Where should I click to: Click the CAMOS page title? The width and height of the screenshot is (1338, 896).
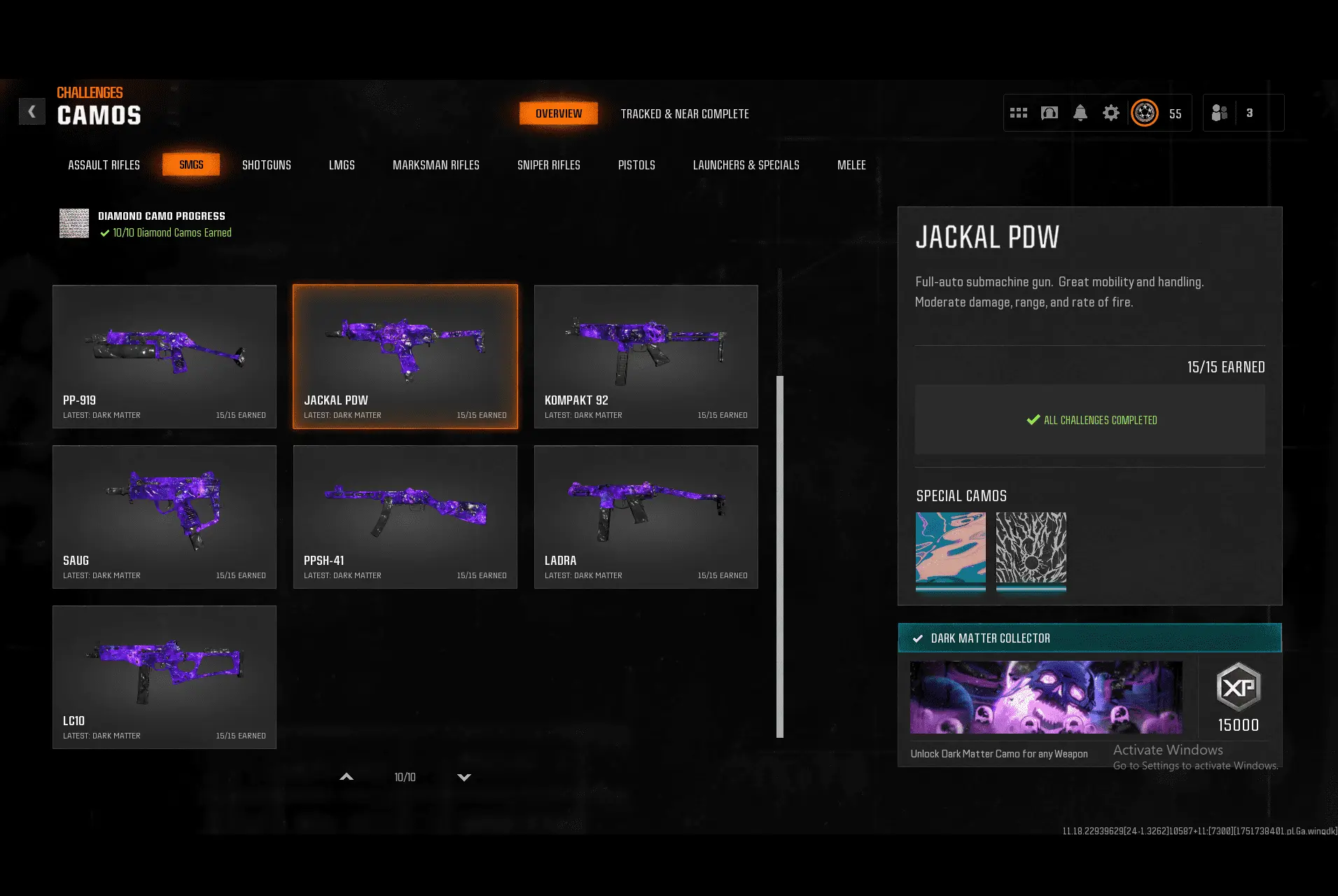point(99,115)
